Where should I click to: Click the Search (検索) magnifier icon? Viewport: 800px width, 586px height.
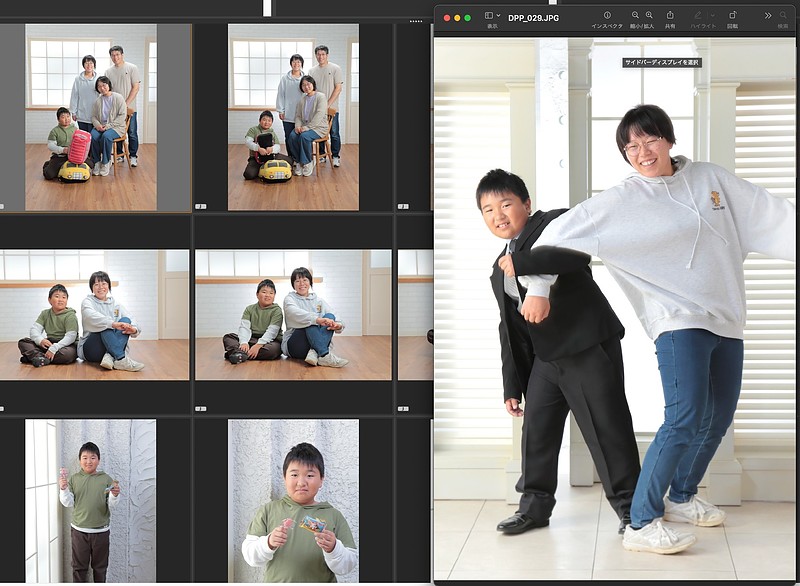(x=784, y=16)
